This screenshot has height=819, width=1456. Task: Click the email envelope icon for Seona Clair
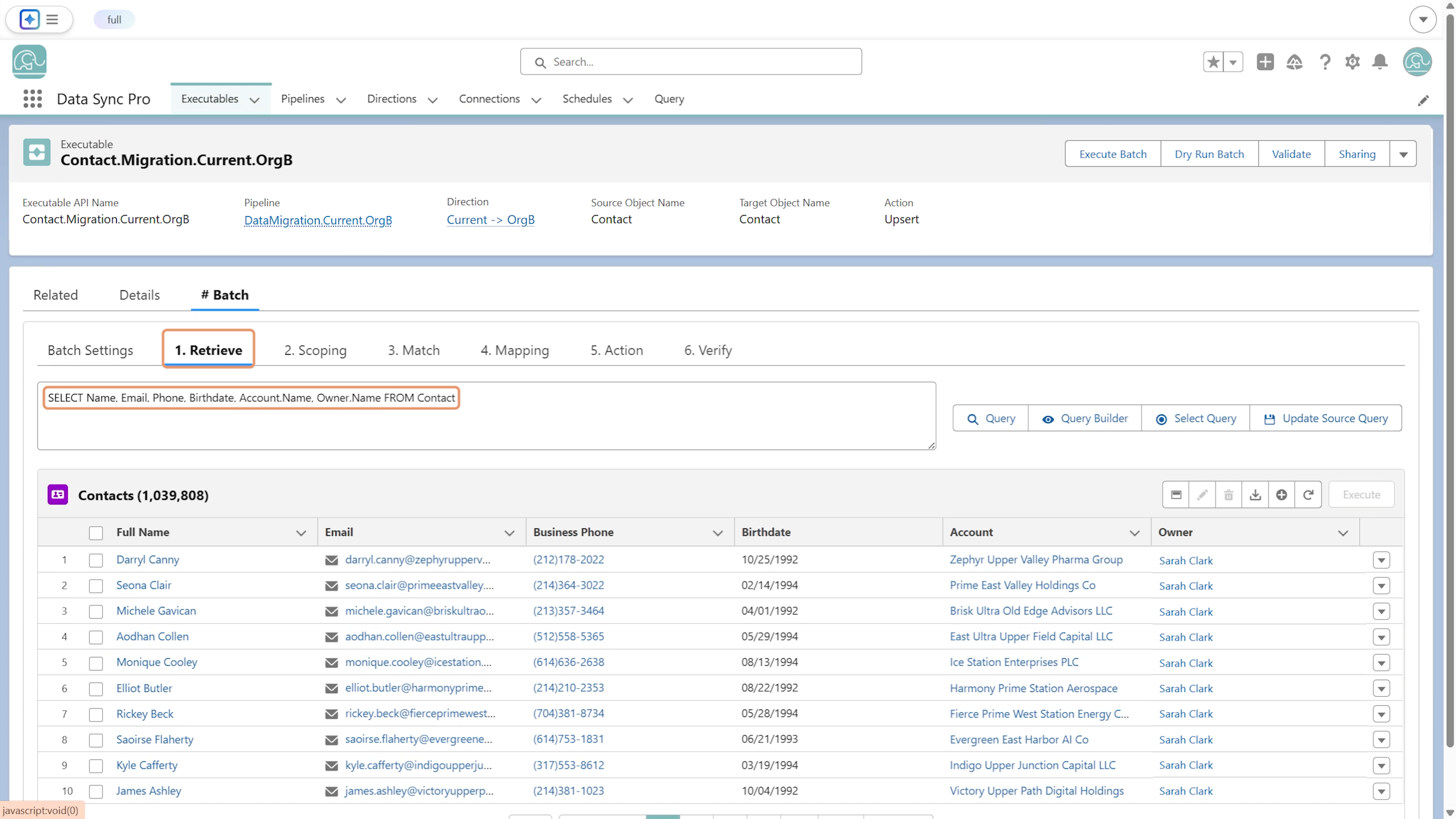click(x=332, y=586)
